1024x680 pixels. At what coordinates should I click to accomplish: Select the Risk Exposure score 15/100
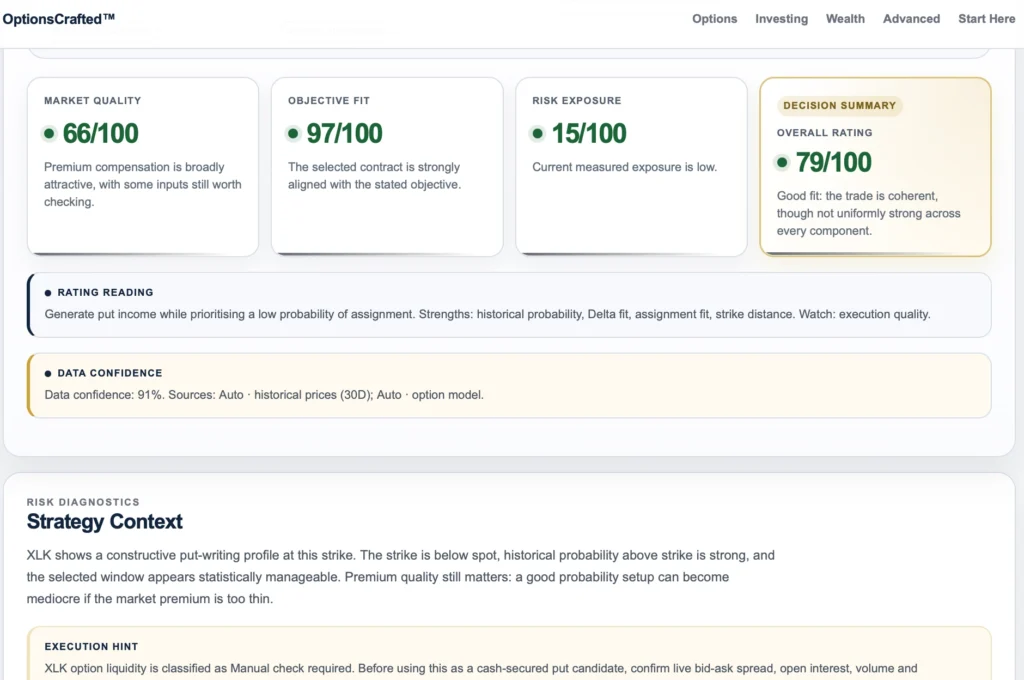click(589, 134)
